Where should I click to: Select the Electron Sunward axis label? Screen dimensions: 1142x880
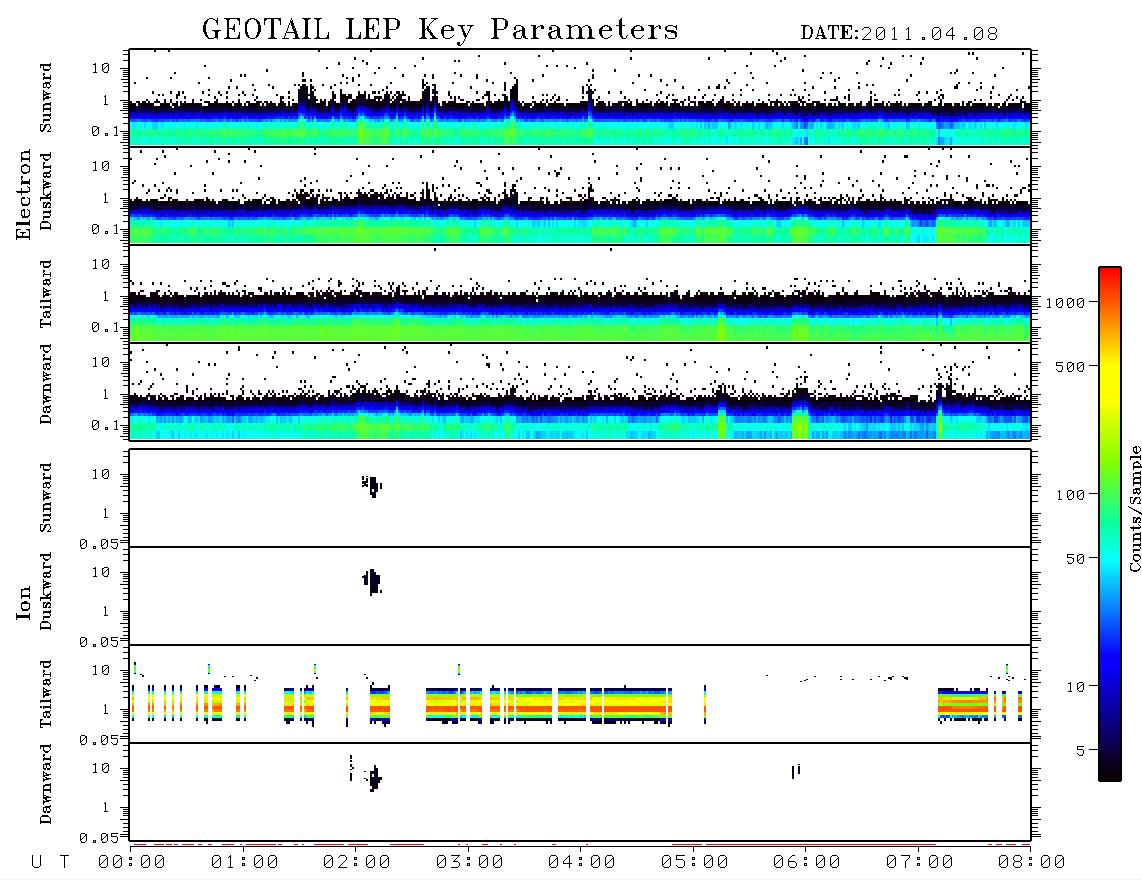(46, 97)
